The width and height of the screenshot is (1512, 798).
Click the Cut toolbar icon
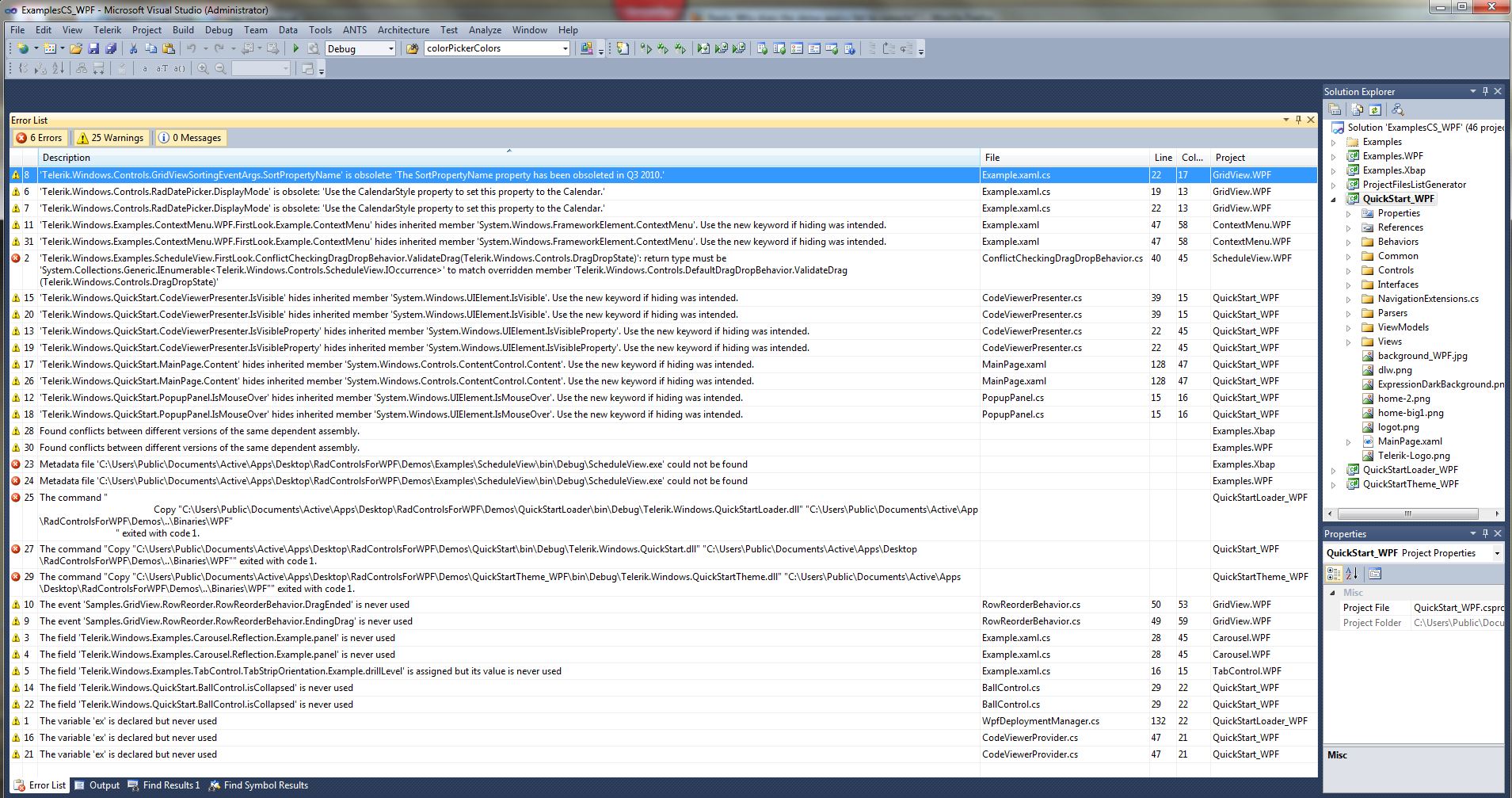click(133, 48)
